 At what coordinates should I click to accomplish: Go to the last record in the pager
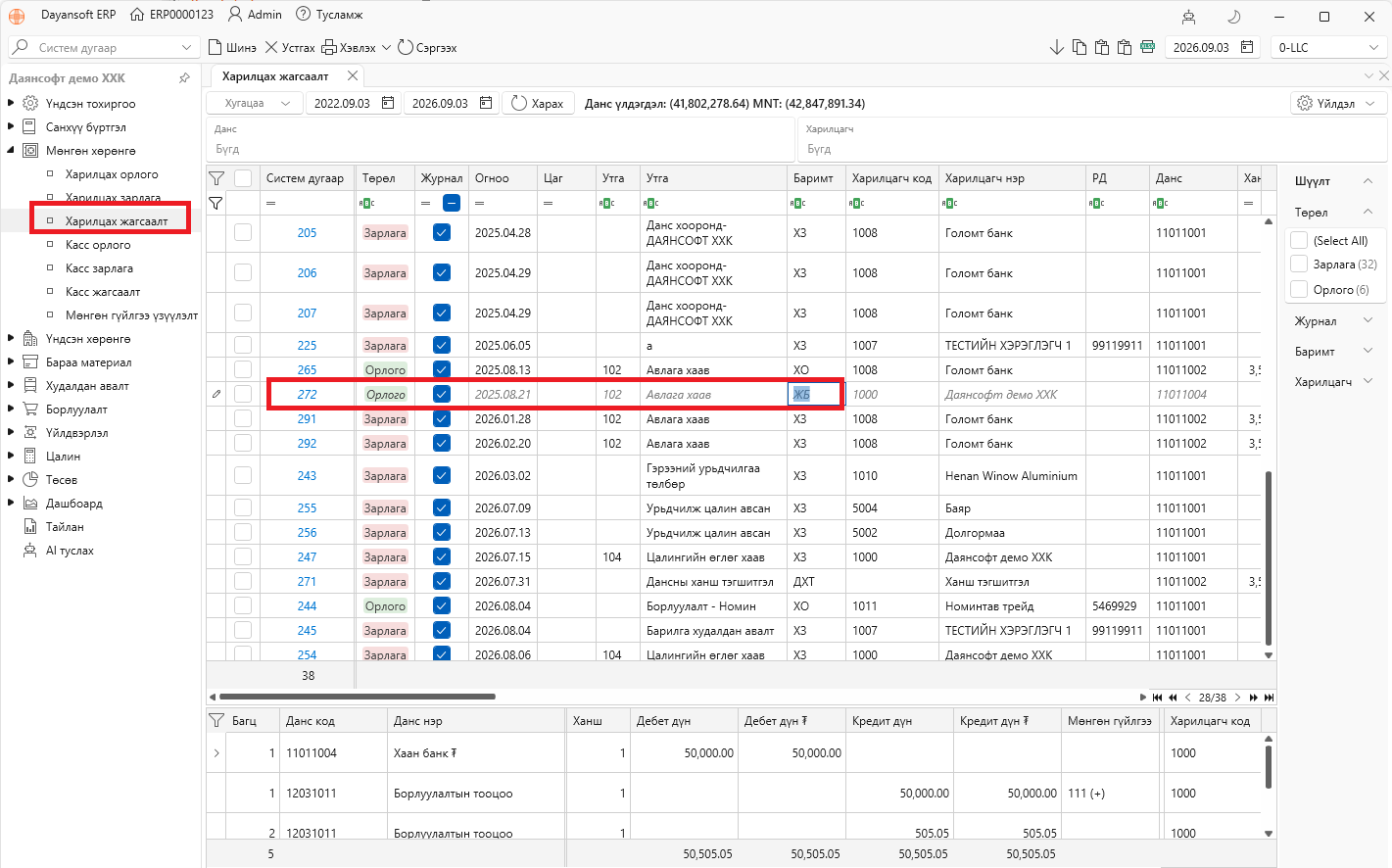coord(1269,698)
